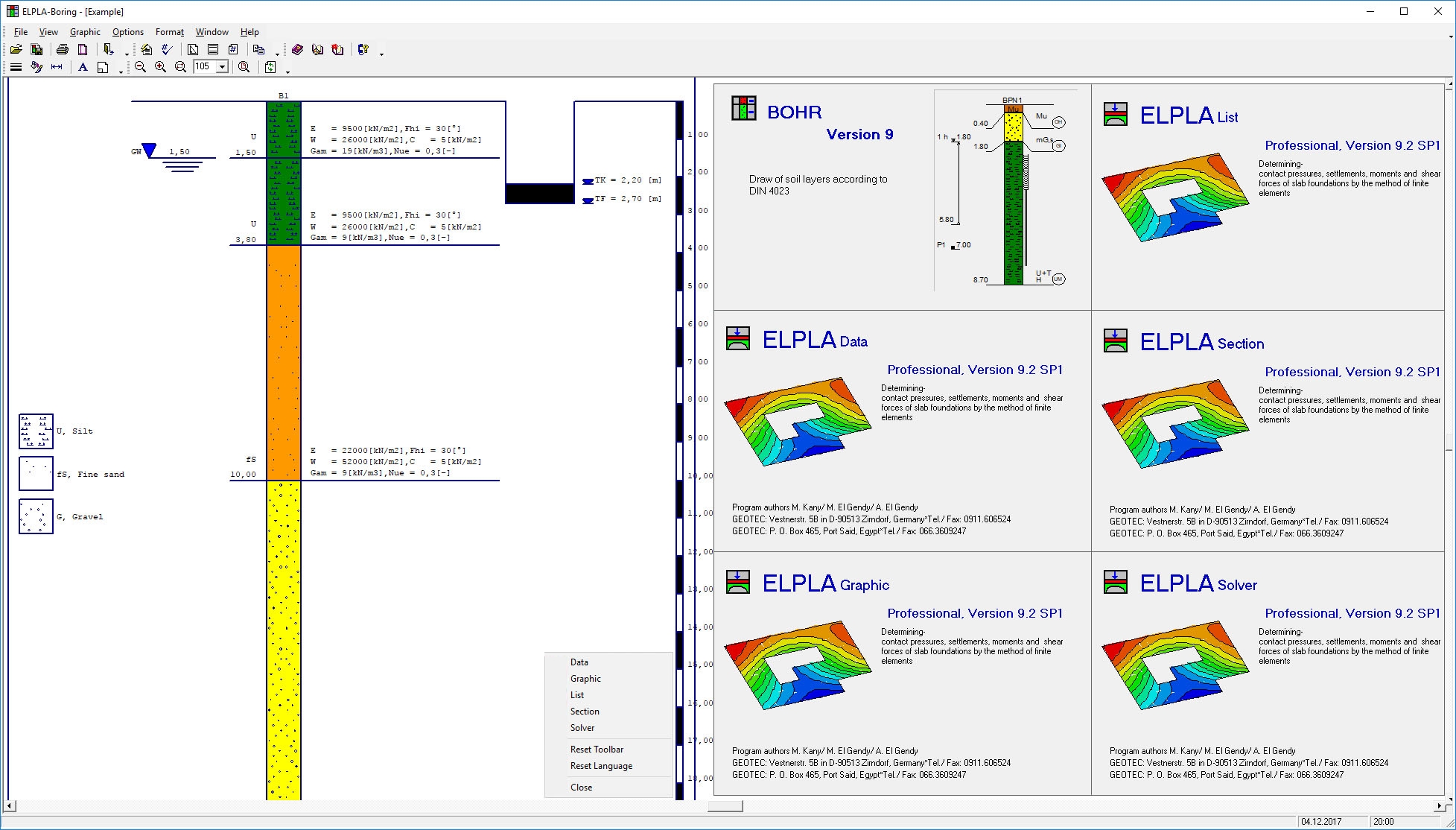Click the zoom window magnifier icon
Viewport: 1456px width, 830px height.
click(x=180, y=67)
